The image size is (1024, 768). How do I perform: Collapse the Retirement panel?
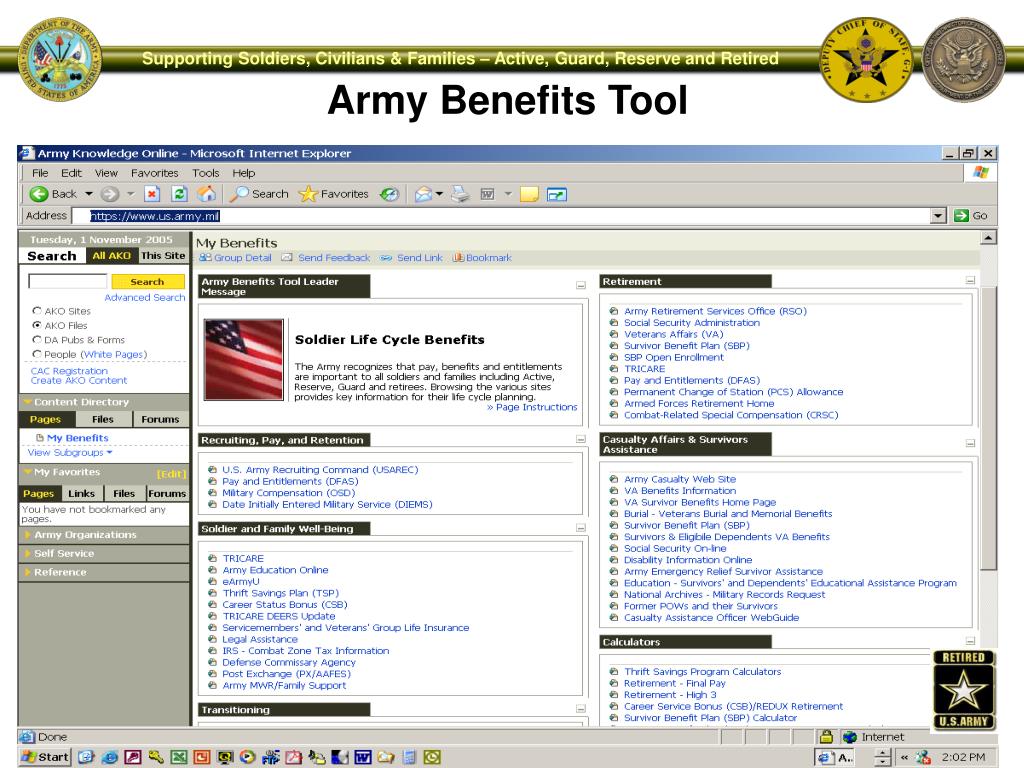pyautogui.click(x=970, y=280)
